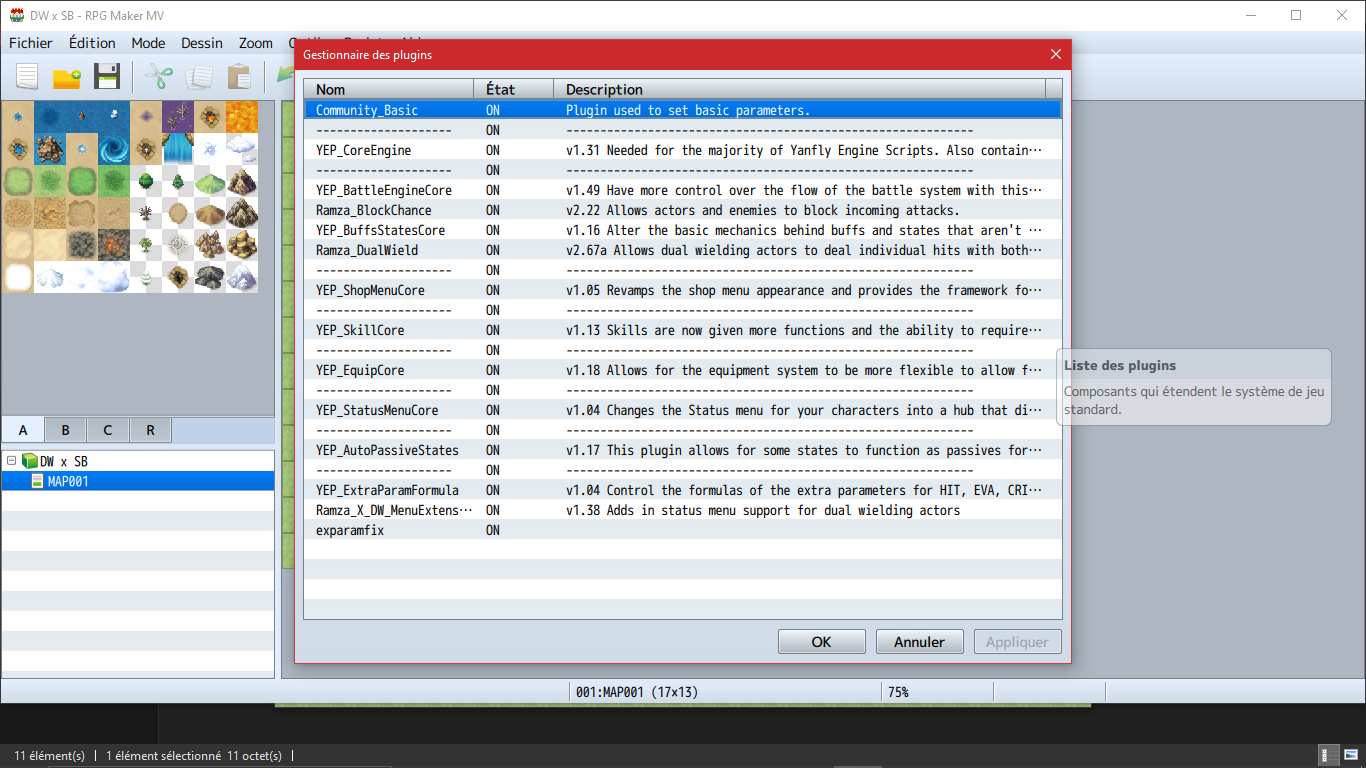Click the Cut scissors icon
1366x768 pixels.
coord(159,77)
